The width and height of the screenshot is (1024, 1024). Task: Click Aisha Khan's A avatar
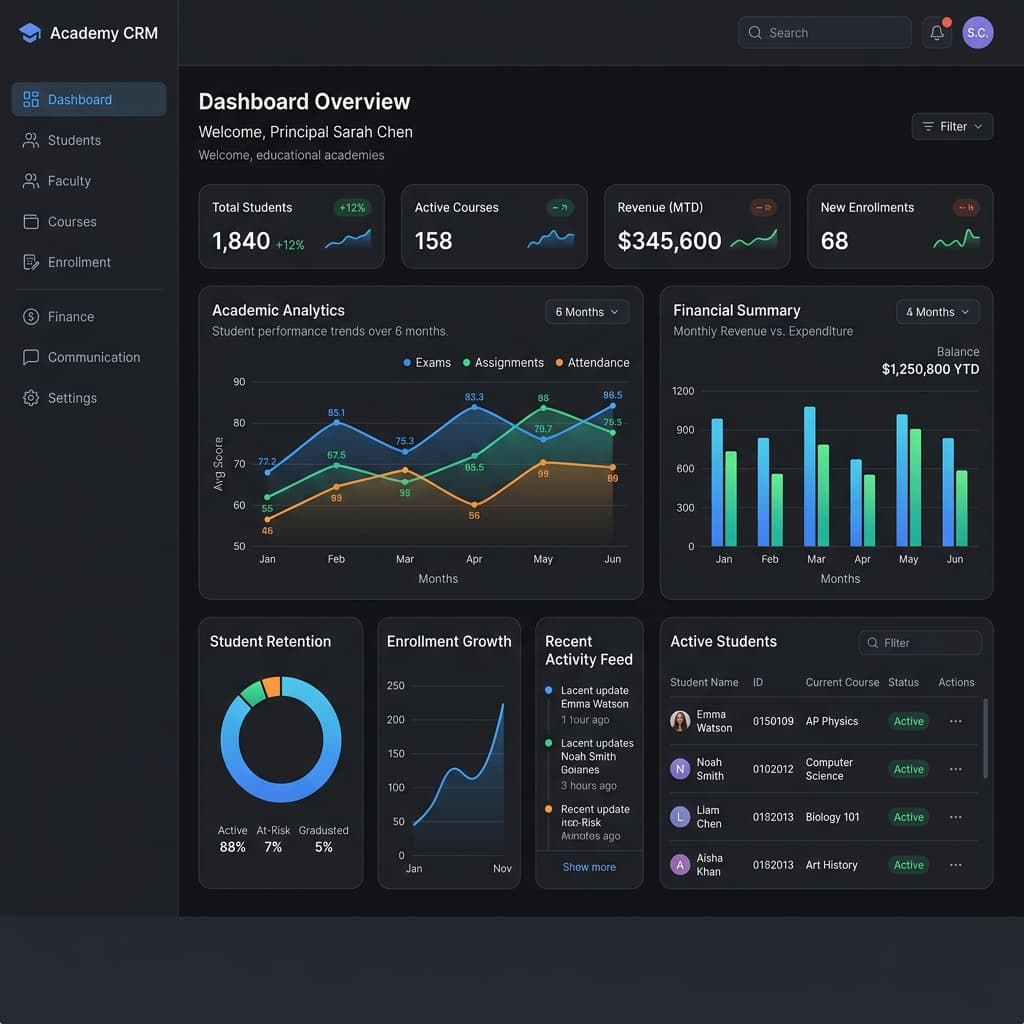pos(680,865)
